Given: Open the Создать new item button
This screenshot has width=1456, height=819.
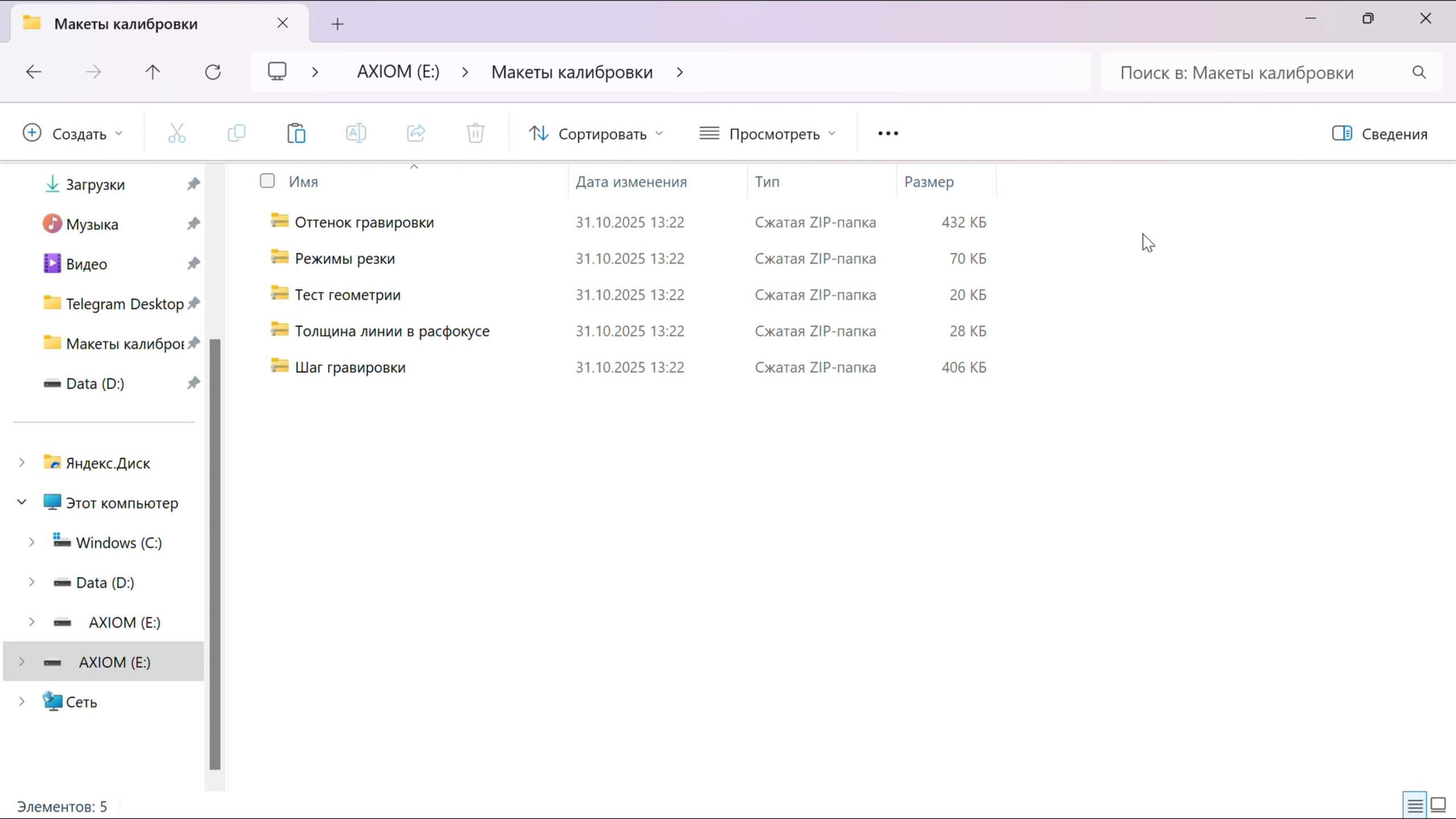Looking at the screenshot, I should pyautogui.click(x=72, y=134).
